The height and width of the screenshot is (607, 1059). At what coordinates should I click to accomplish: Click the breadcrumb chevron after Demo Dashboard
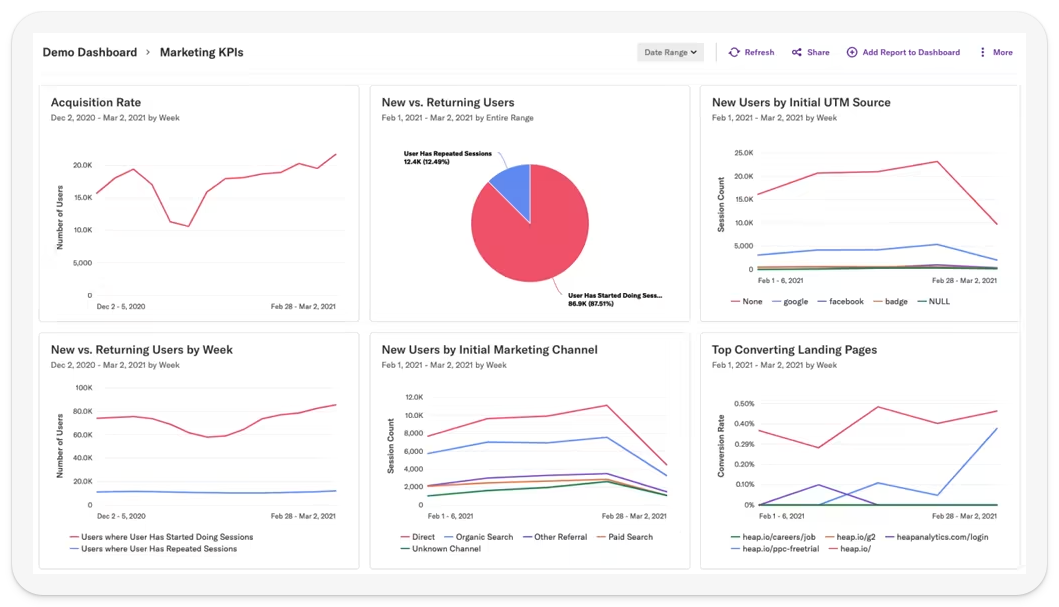coord(148,52)
